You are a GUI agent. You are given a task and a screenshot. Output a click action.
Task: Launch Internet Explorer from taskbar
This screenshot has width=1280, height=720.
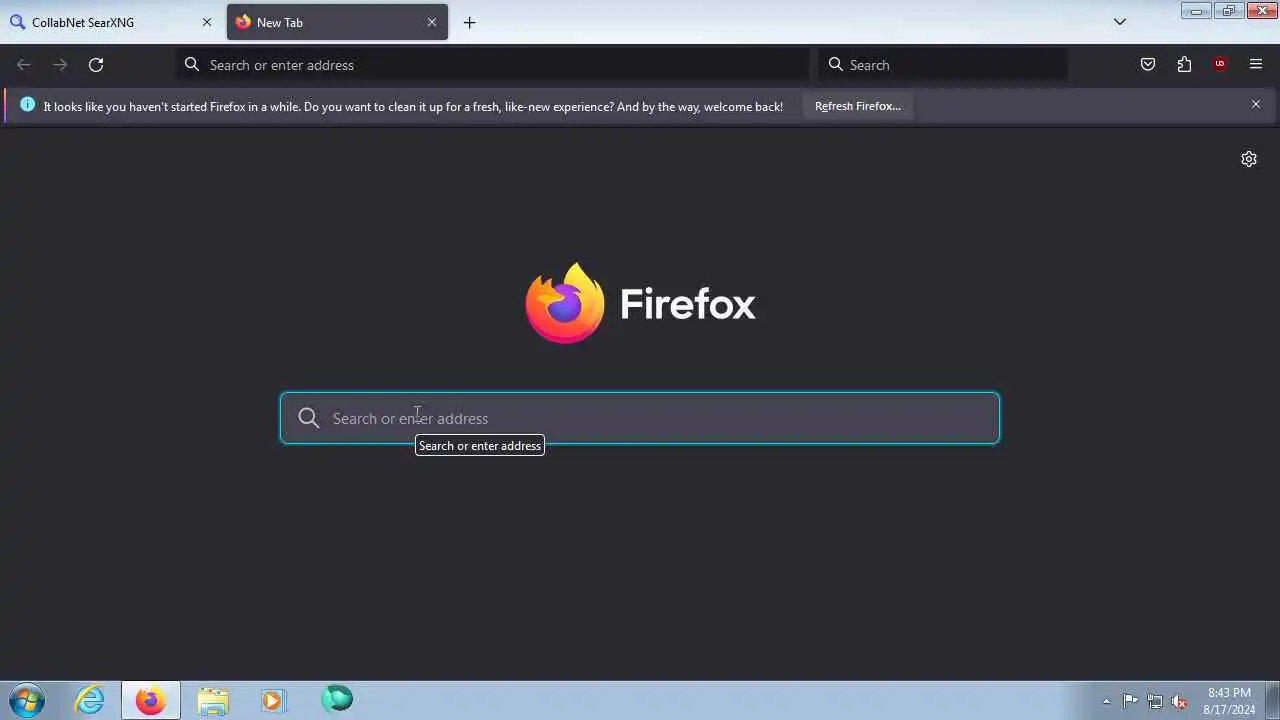[x=90, y=700]
